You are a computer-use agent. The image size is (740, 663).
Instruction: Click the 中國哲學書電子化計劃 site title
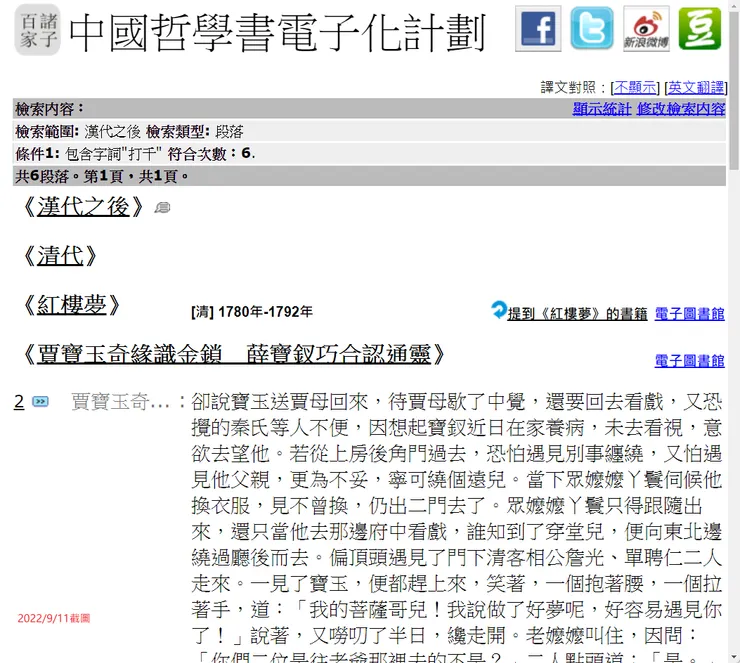click(278, 32)
